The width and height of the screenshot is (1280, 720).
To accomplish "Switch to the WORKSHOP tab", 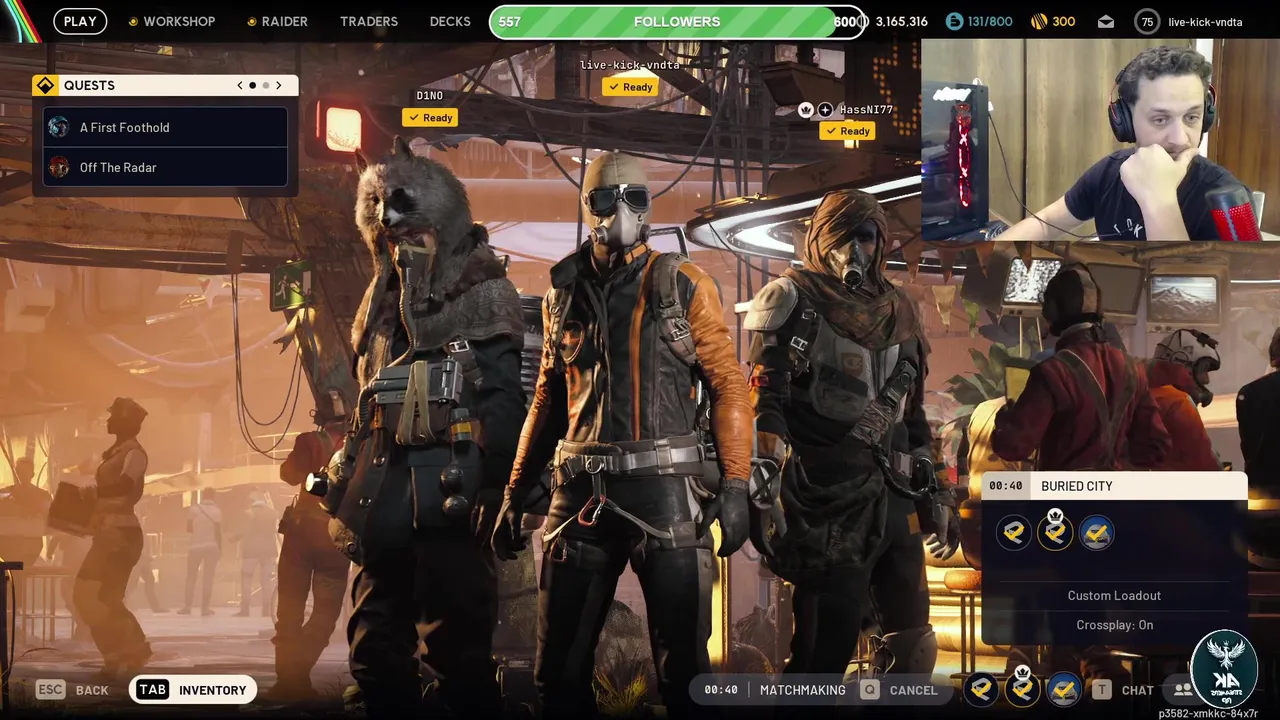I will (x=179, y=21).
